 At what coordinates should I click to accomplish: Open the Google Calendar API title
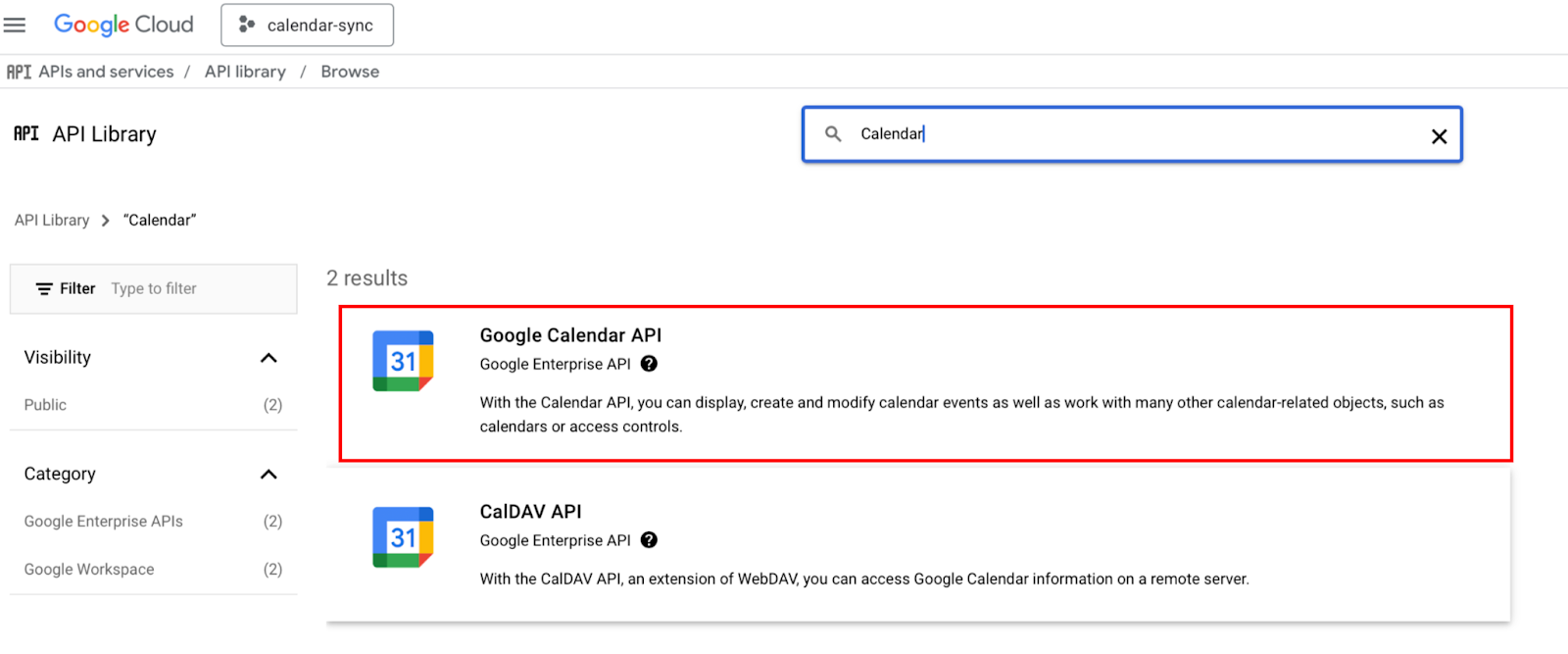(570, 335)
